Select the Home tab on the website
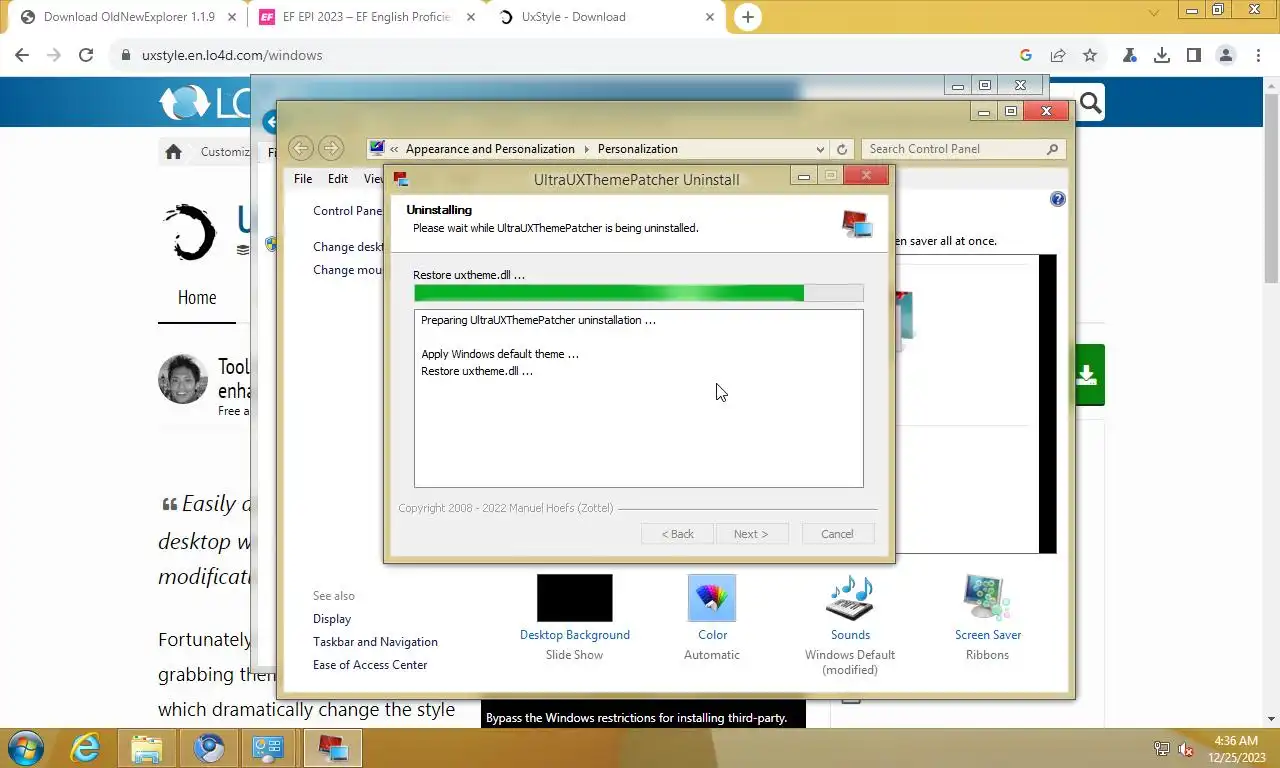Screen dimensions: 1280x768 click(197, 298)
